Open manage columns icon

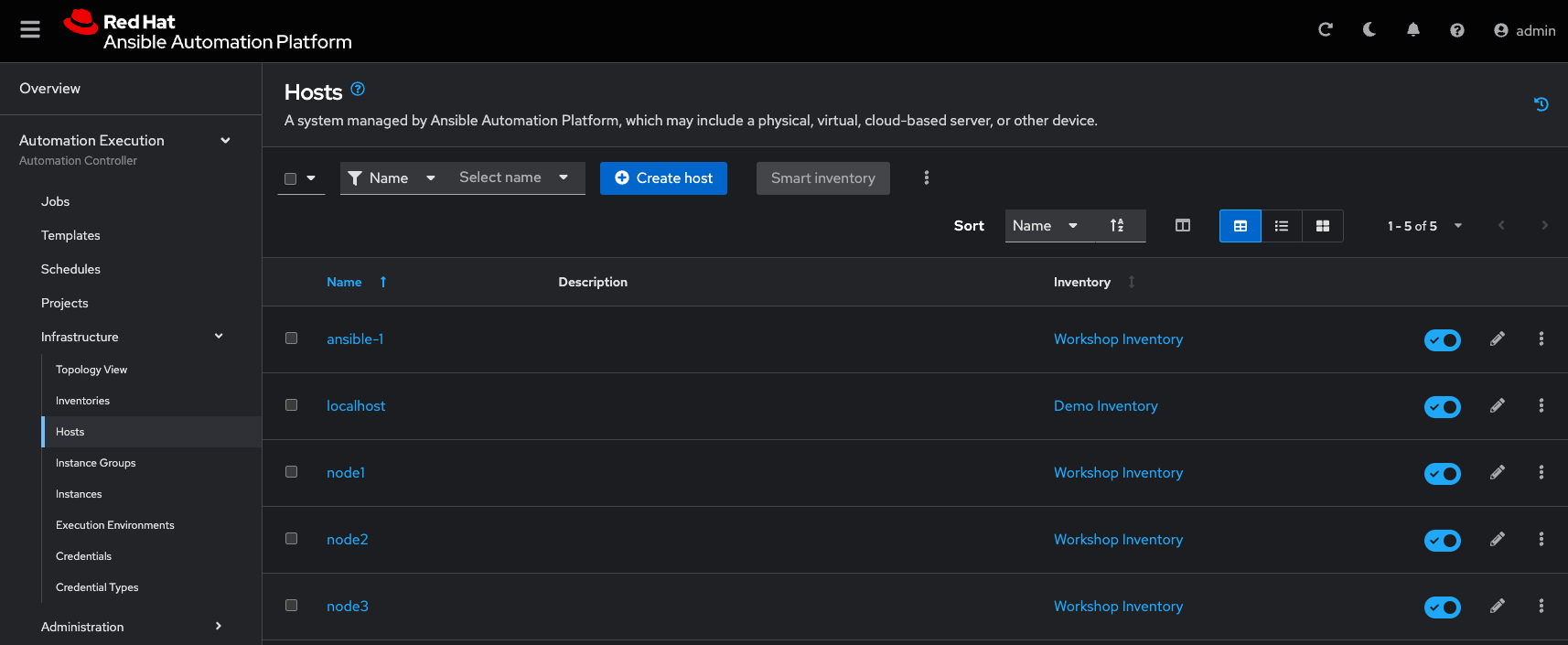[1182, 226]
